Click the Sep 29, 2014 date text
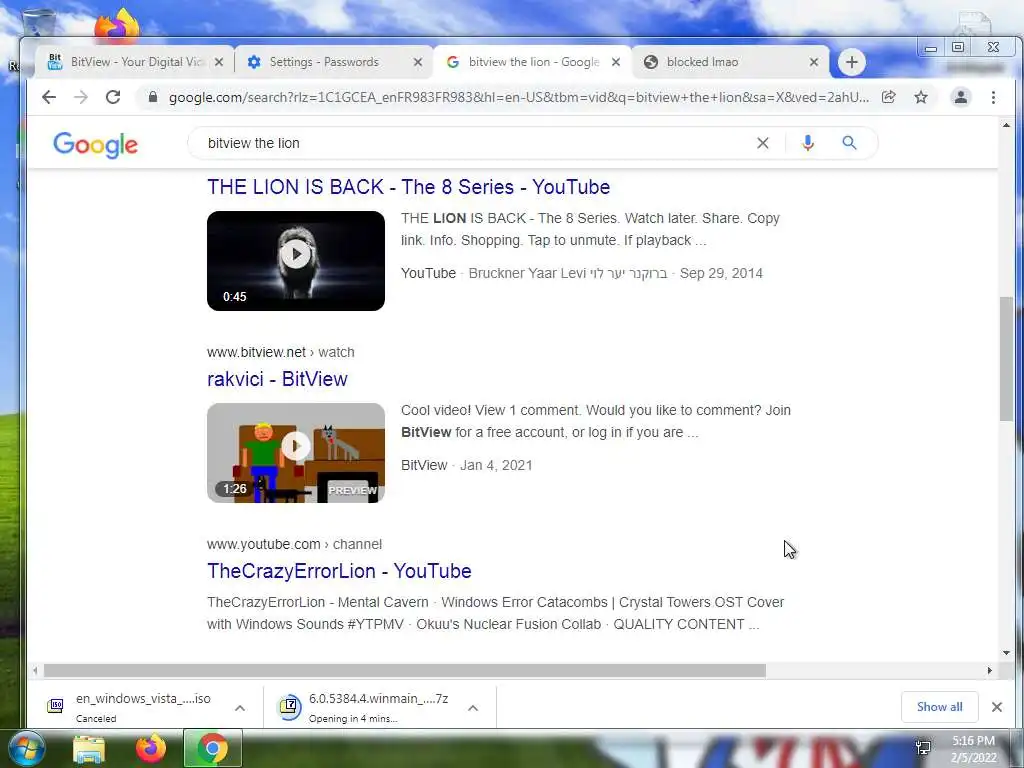The image size is (1024, 768). 721,273
